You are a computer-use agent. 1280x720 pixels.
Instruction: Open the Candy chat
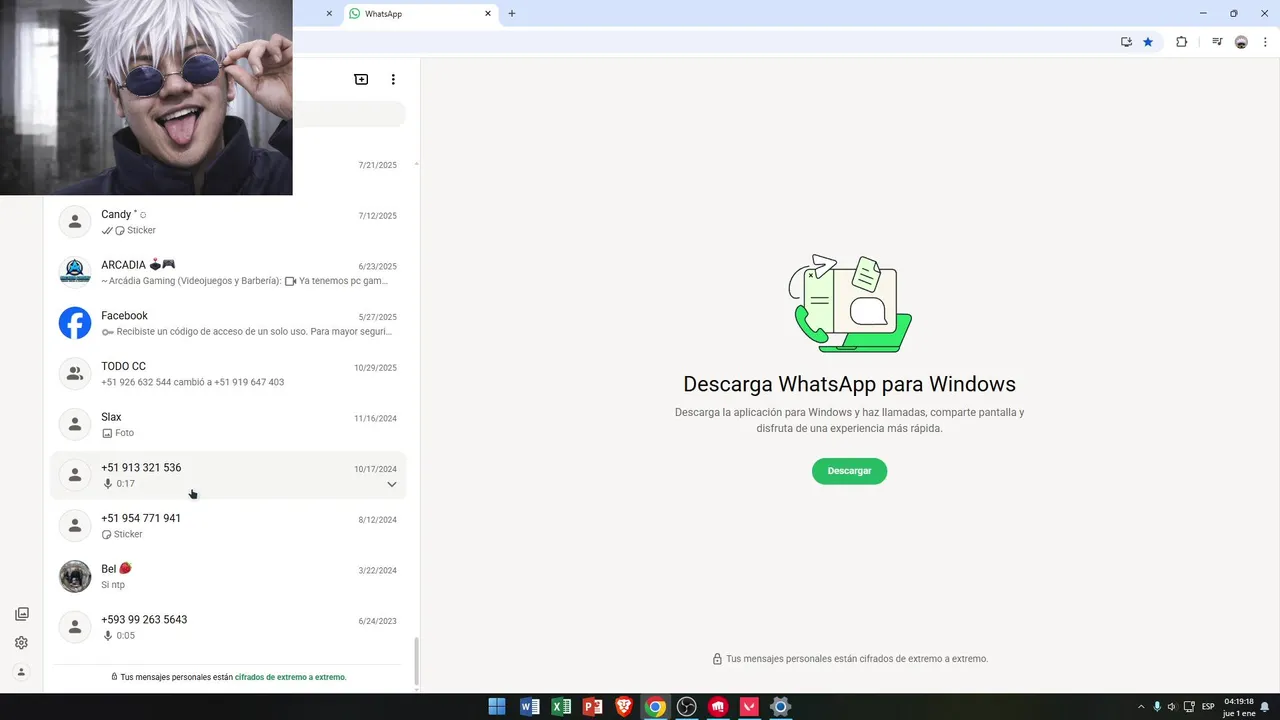[228, 222]
